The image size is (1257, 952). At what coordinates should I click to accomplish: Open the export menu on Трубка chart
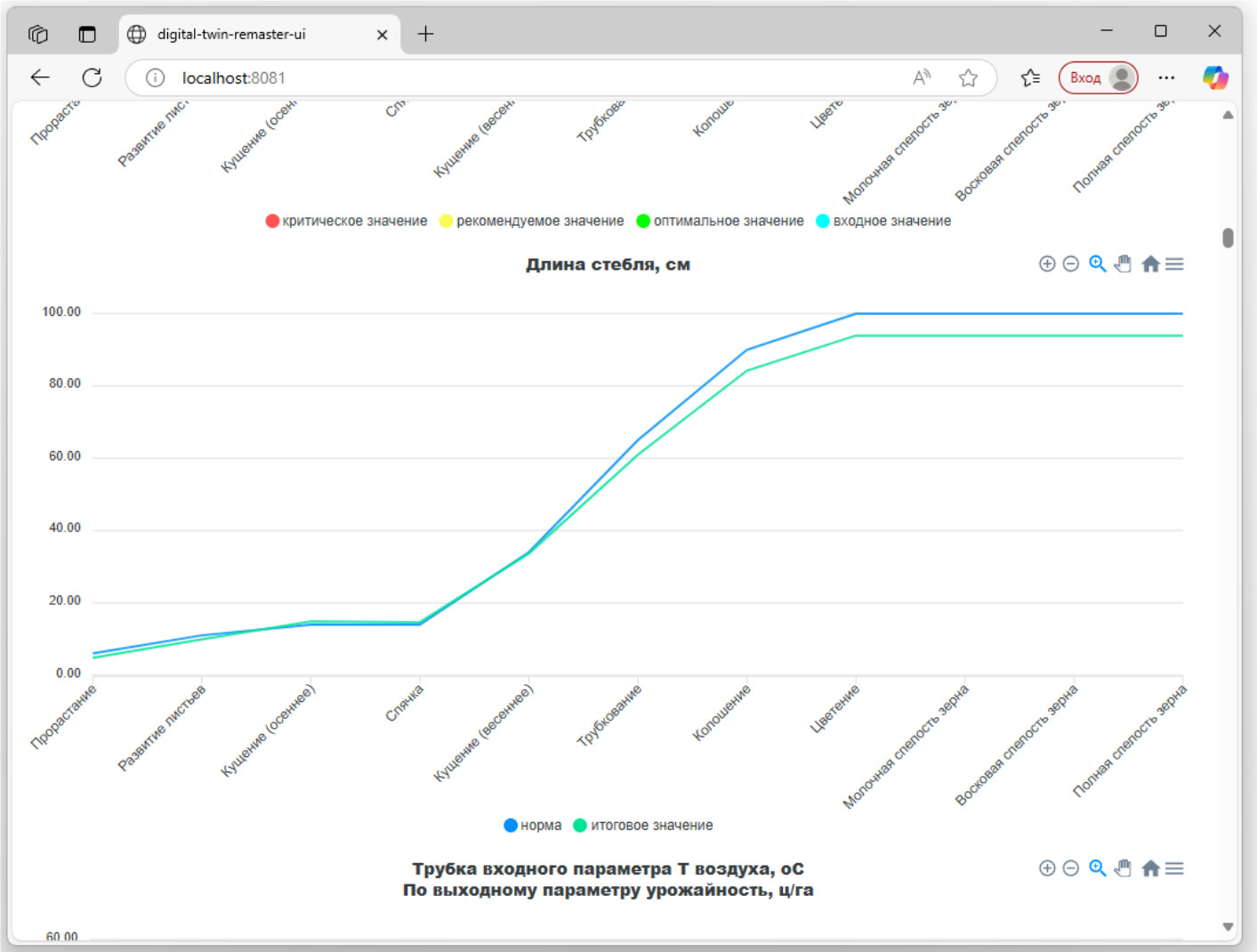1174,868
